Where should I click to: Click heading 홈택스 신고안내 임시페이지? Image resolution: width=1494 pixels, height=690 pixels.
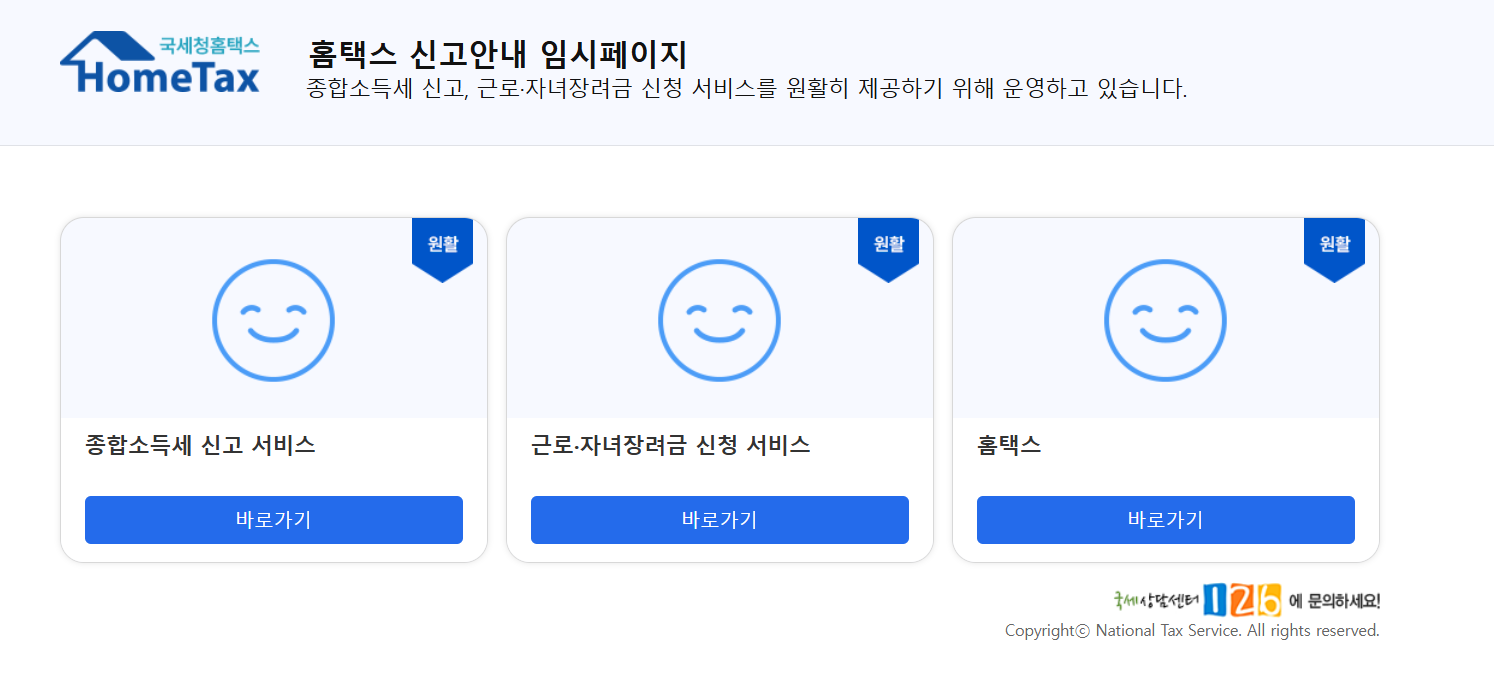click(498, 54)
